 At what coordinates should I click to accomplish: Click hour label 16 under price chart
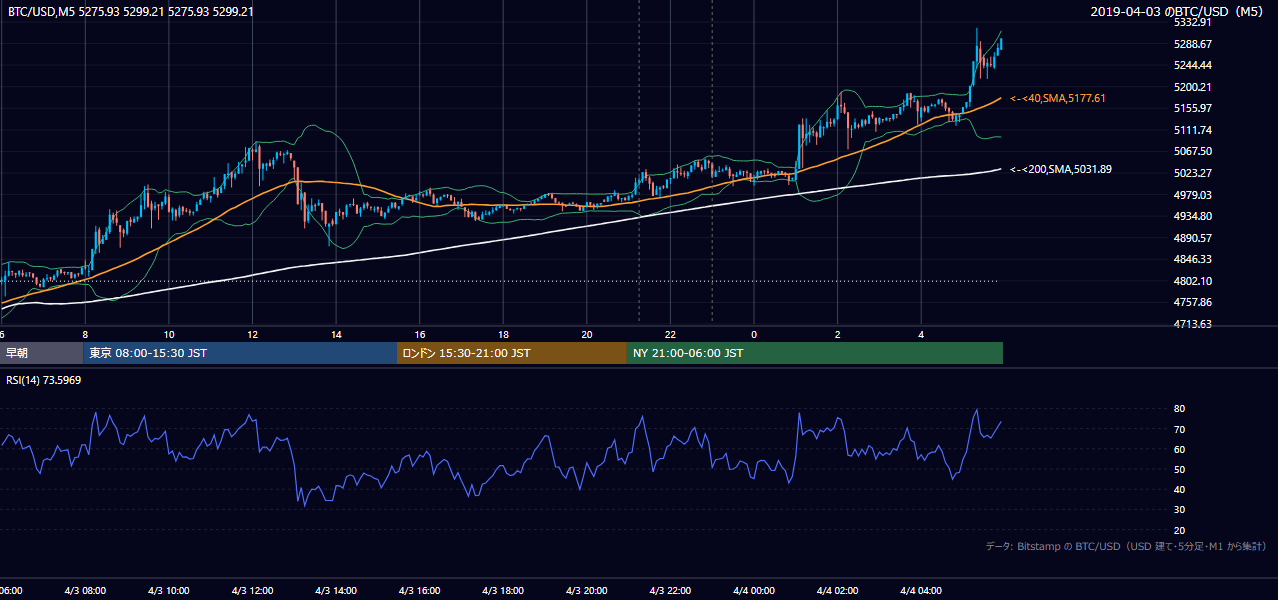click(x=420, y=334)
